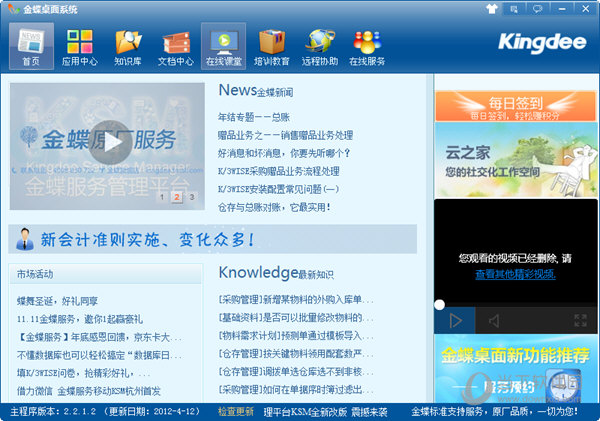Screen dimensions: 600x421
Task: Open 蝶舞圣诞，好礼同享 activity
Action: (57, 301)
